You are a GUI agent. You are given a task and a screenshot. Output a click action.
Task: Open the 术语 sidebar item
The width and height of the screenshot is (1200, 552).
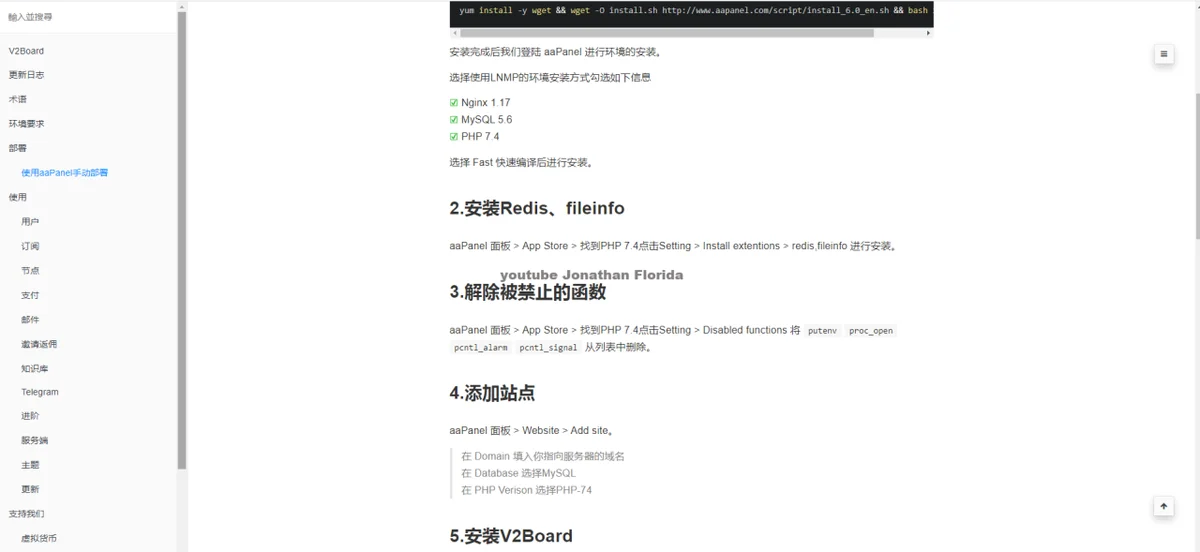tap(17, 99)
